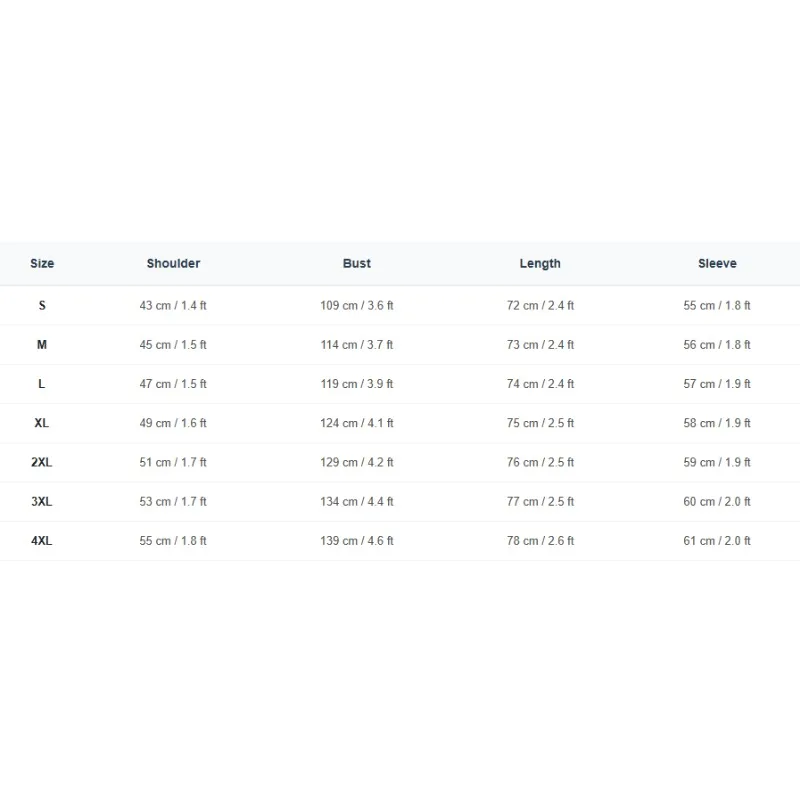Click 2XL sleeve value 59 cm / 1.9 ft
The image size is (800, 800).
click(x=717, y=462)
